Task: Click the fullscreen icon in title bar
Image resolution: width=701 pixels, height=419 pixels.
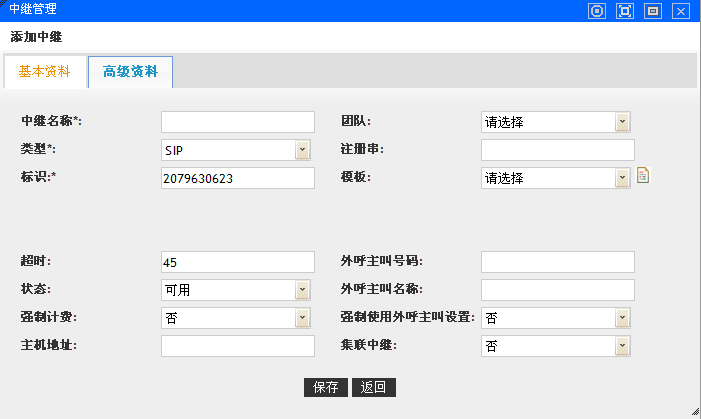Action: point(625,11)
